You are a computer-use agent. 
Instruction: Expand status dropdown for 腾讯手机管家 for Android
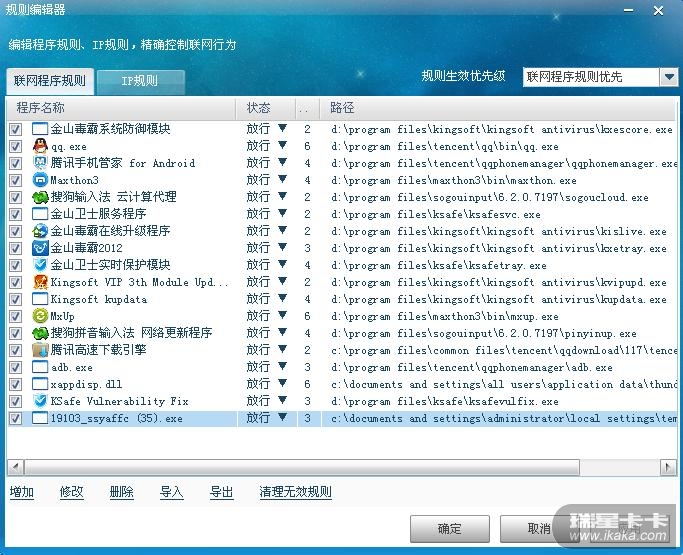click(282, 162)
